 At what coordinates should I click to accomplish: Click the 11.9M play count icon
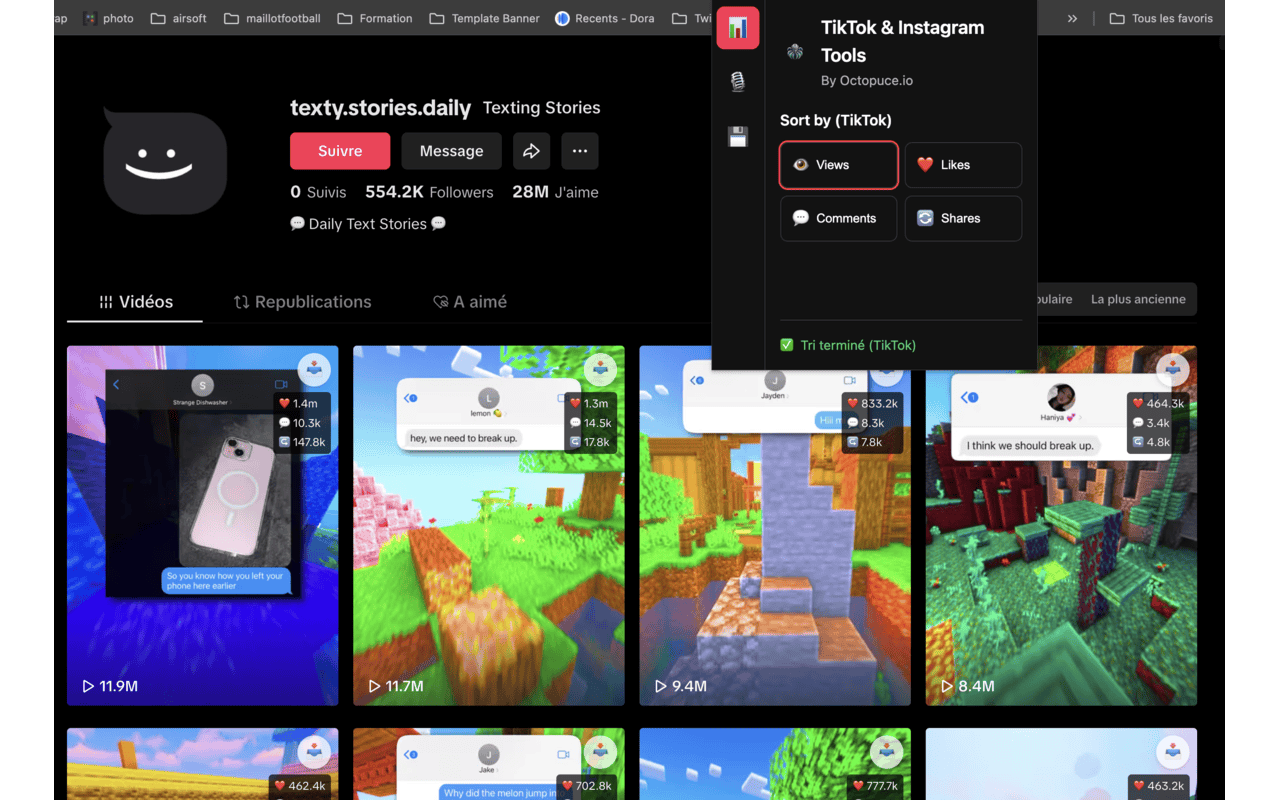pos(88,686)
